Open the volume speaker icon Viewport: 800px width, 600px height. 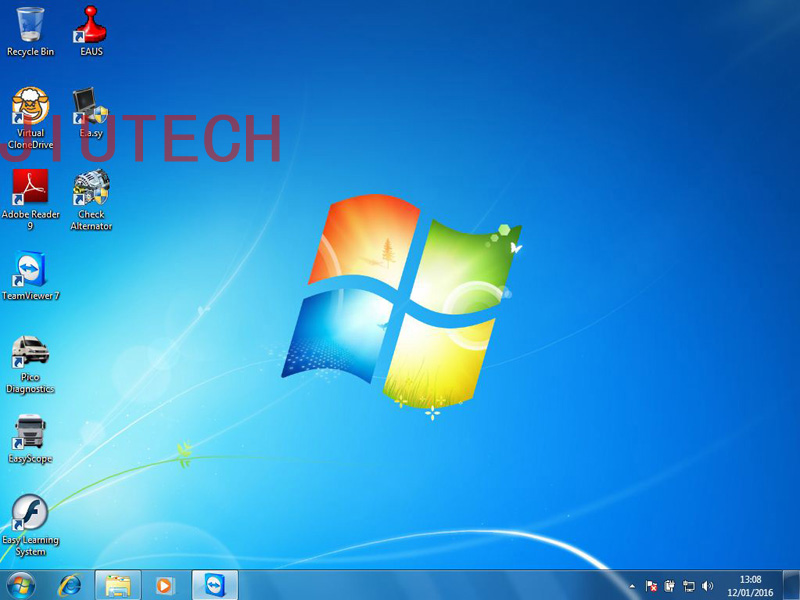[707, 586]
